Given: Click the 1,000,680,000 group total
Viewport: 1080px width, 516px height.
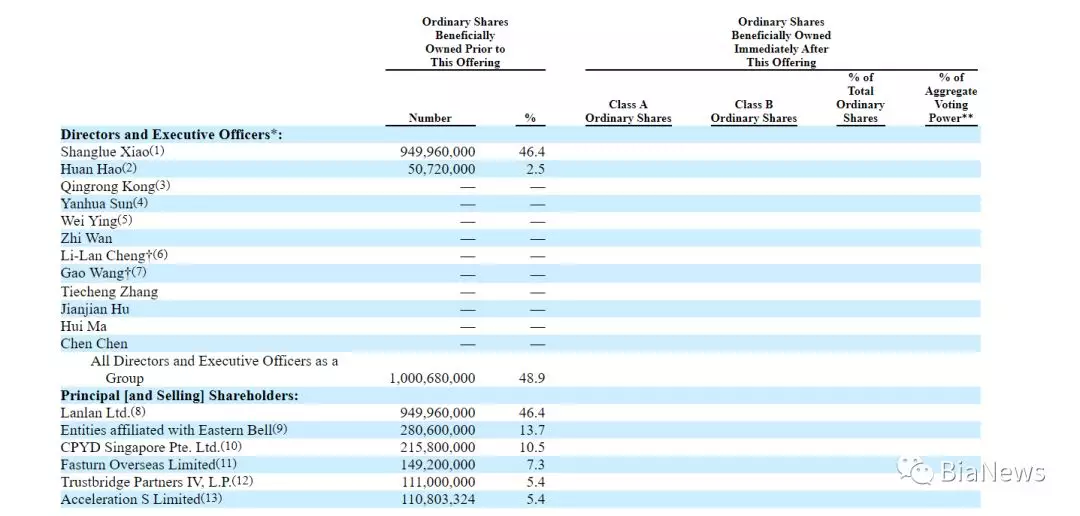Looking at the screenshot, I should 432,378.
